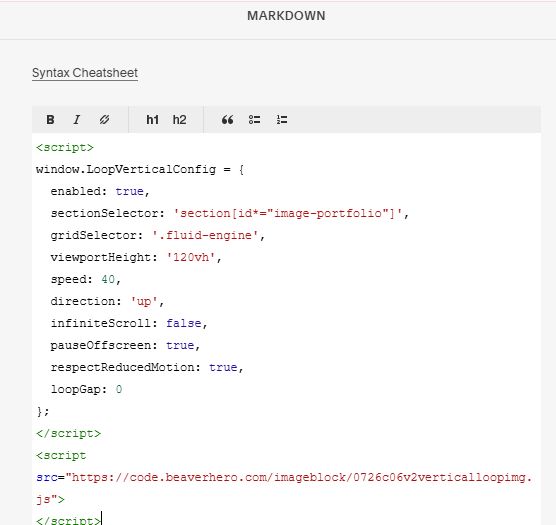Screen dimensions: 556x525
Task: Apply heading level h1
Action: (x=152, y=120)
